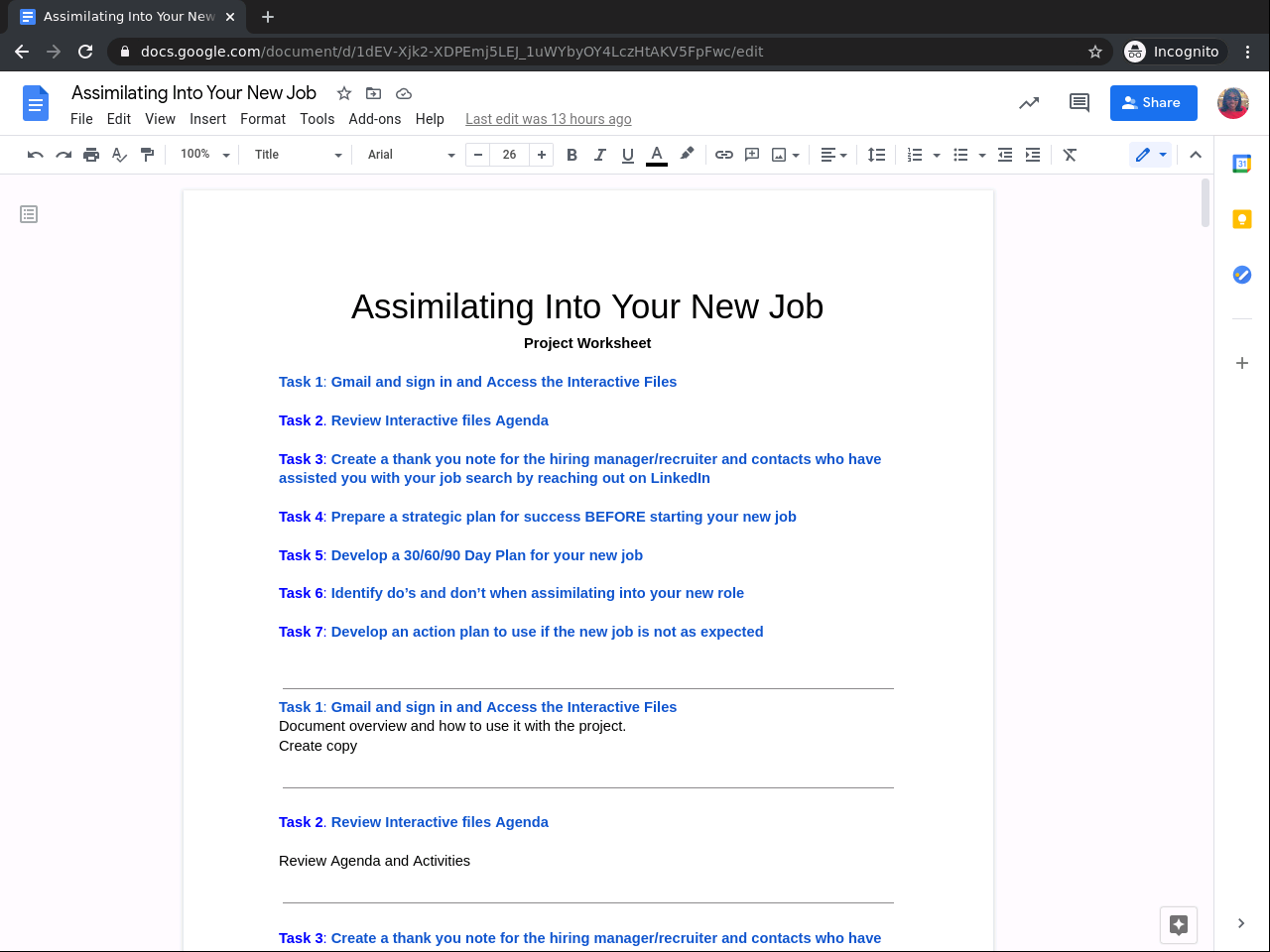Click the document vertical scrollbar thumb
The width and height of the screenshot is (1270, 952).
click(1206, 203)
